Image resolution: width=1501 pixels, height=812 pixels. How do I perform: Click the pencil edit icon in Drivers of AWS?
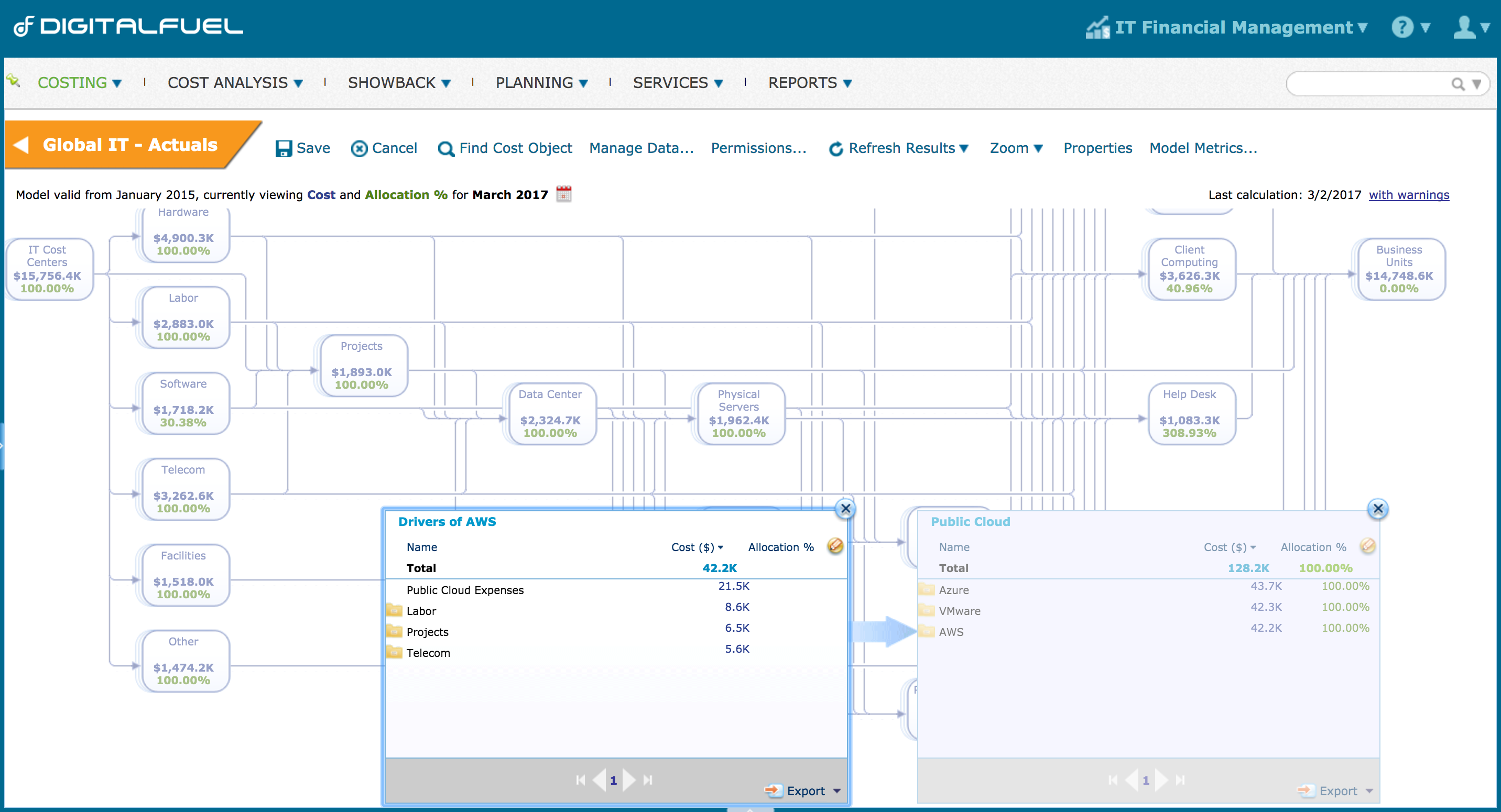834,546
